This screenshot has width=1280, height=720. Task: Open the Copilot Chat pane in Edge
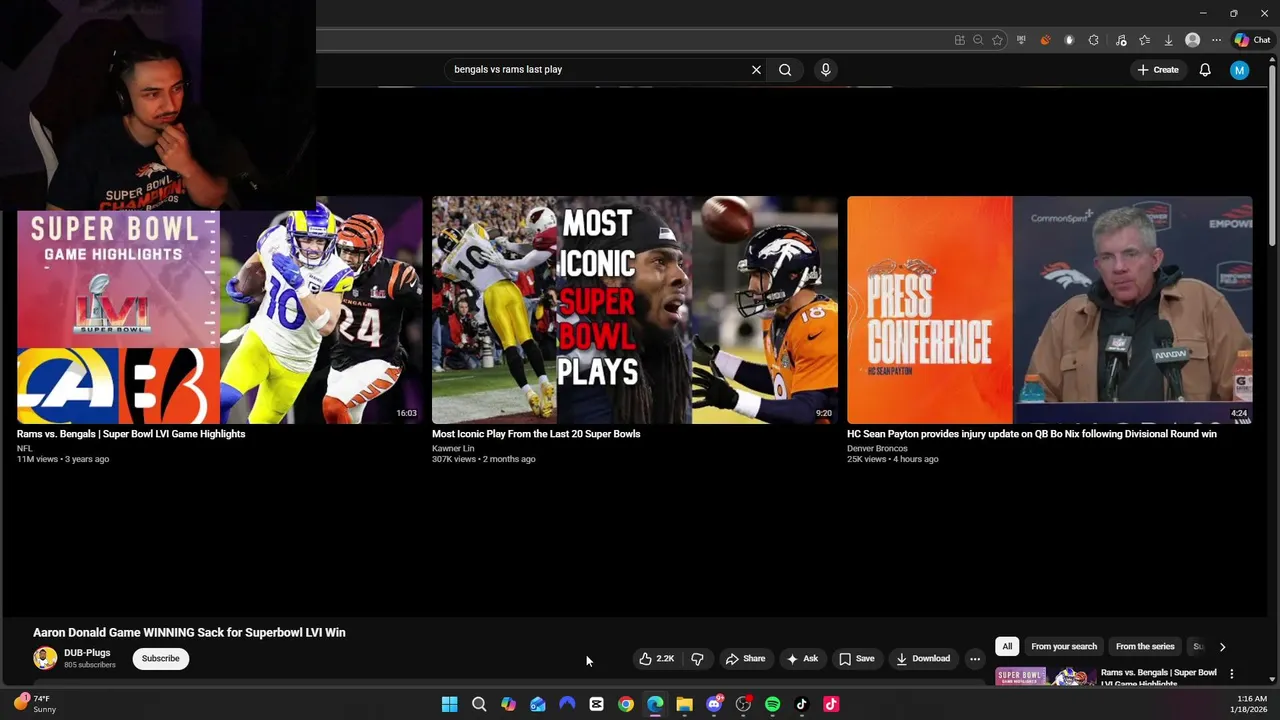point(1252,40)
